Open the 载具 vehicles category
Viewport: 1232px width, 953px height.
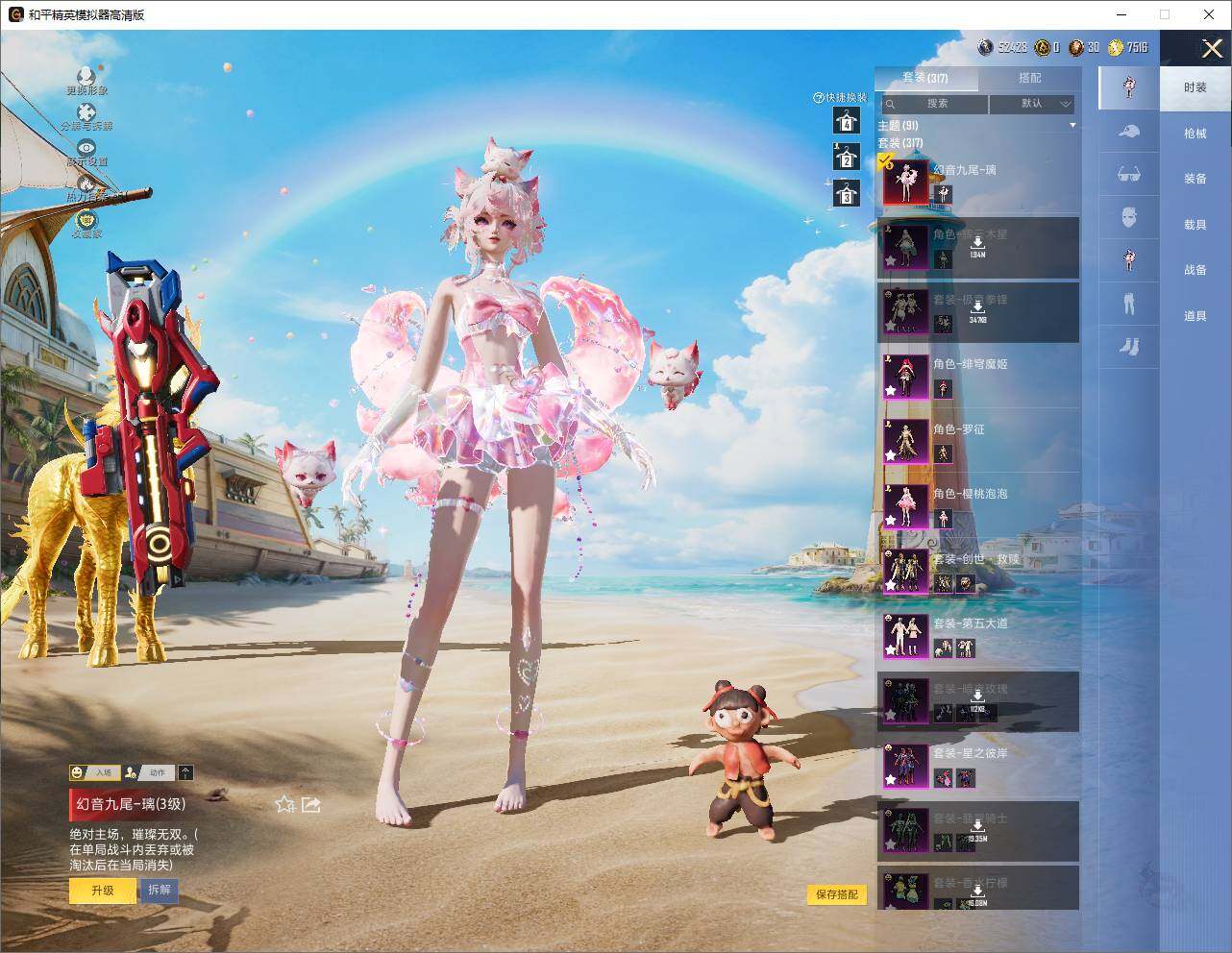[x=1195, y=224]
